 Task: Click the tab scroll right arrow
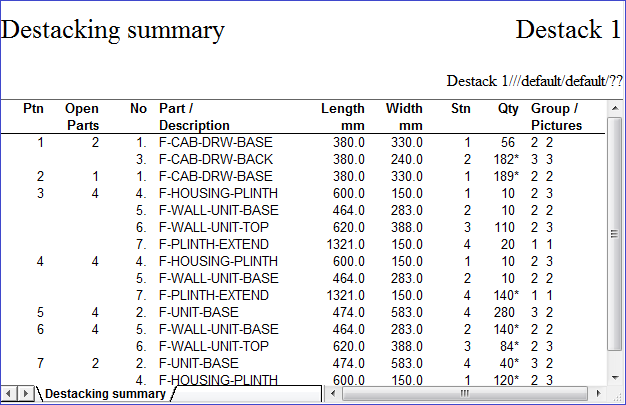pyautogui.click(x=25, y=394)
